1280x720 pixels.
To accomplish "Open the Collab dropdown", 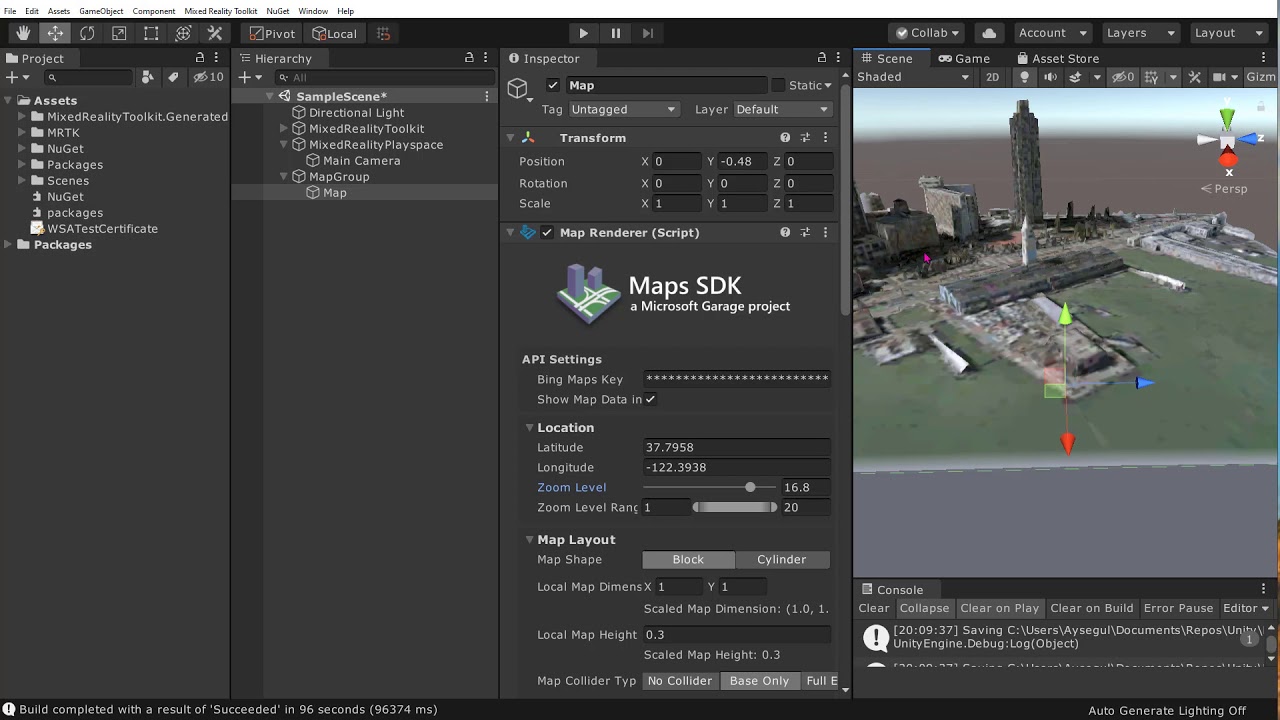I will [x=928, y=33].
